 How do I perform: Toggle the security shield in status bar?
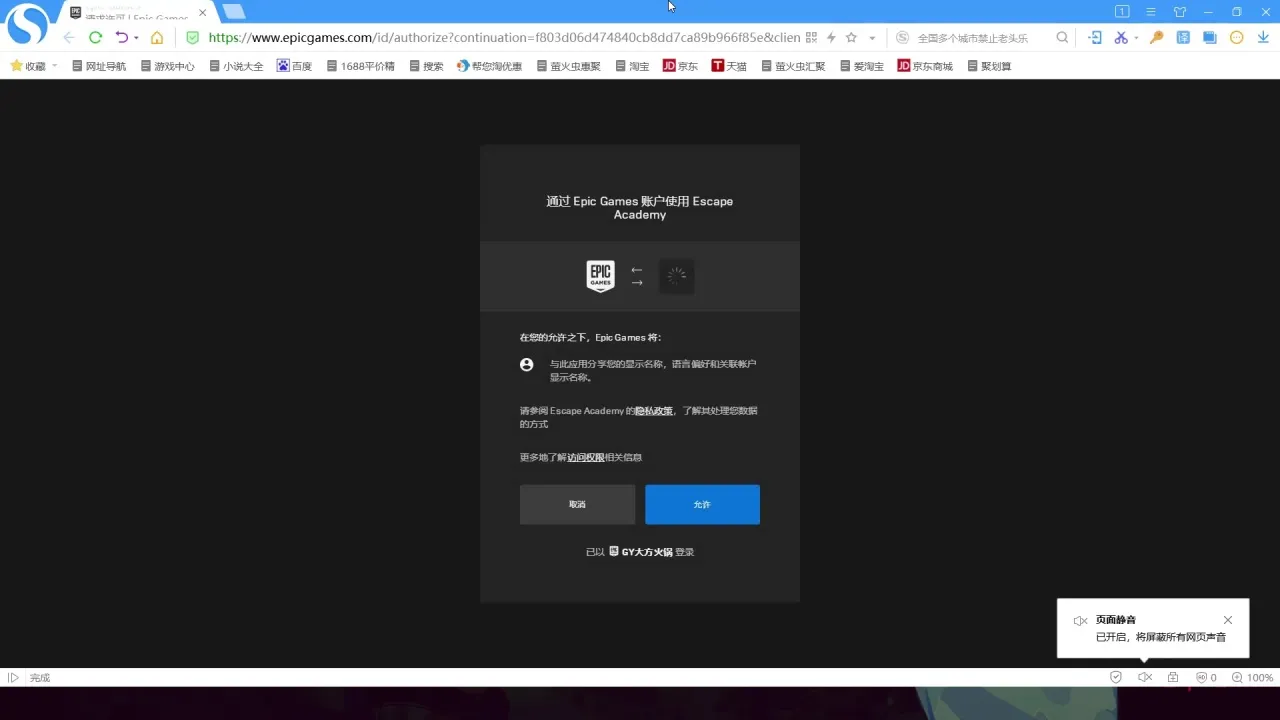pyautogui.click(x=1116, y=677)
